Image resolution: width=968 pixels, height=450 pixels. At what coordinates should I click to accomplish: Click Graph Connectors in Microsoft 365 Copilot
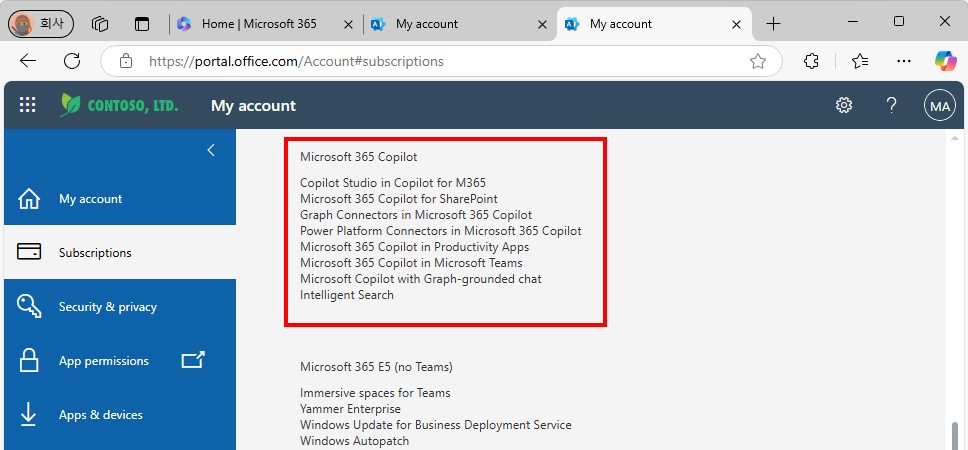(416, 215)
